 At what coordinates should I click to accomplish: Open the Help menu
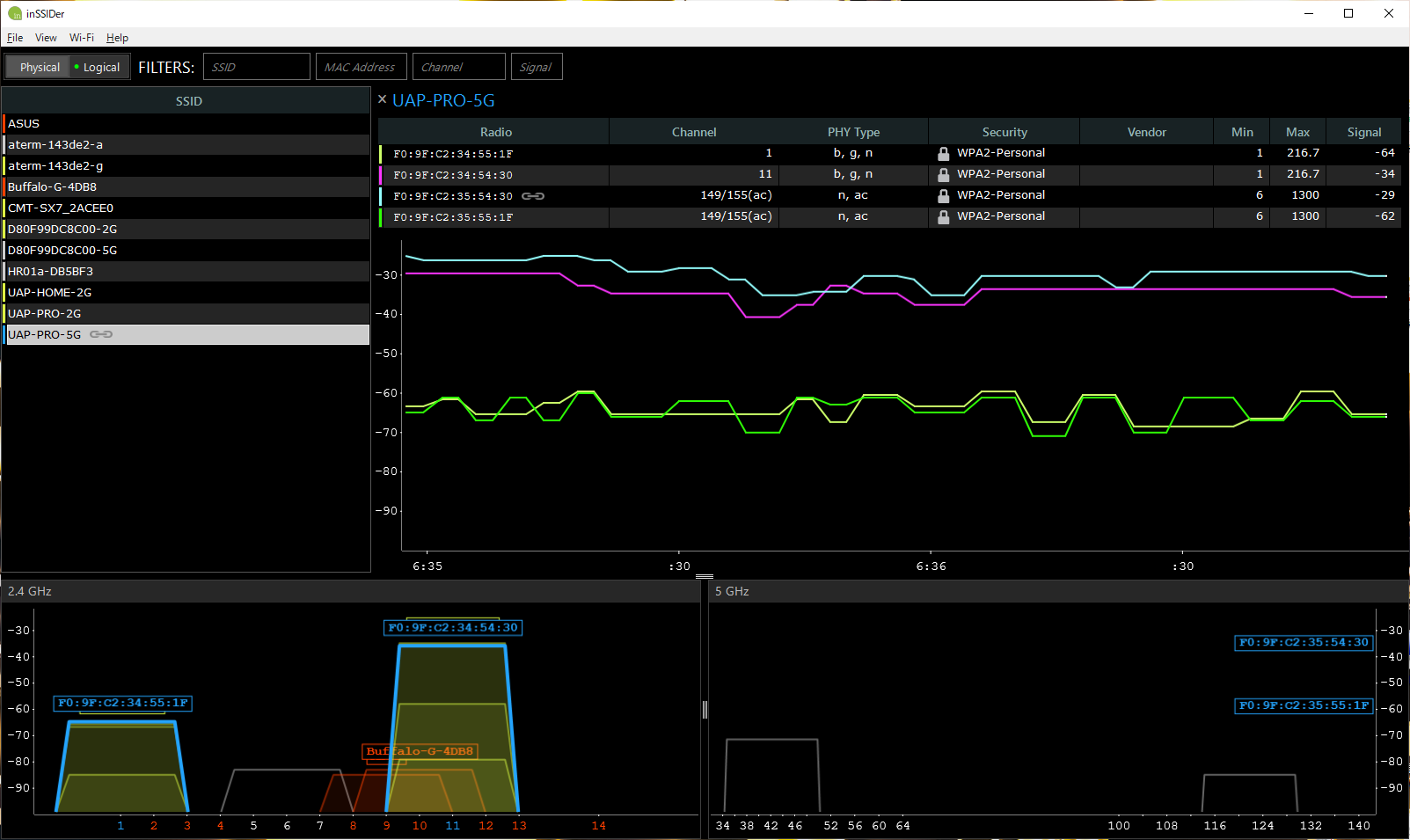(x=117, y=38)
